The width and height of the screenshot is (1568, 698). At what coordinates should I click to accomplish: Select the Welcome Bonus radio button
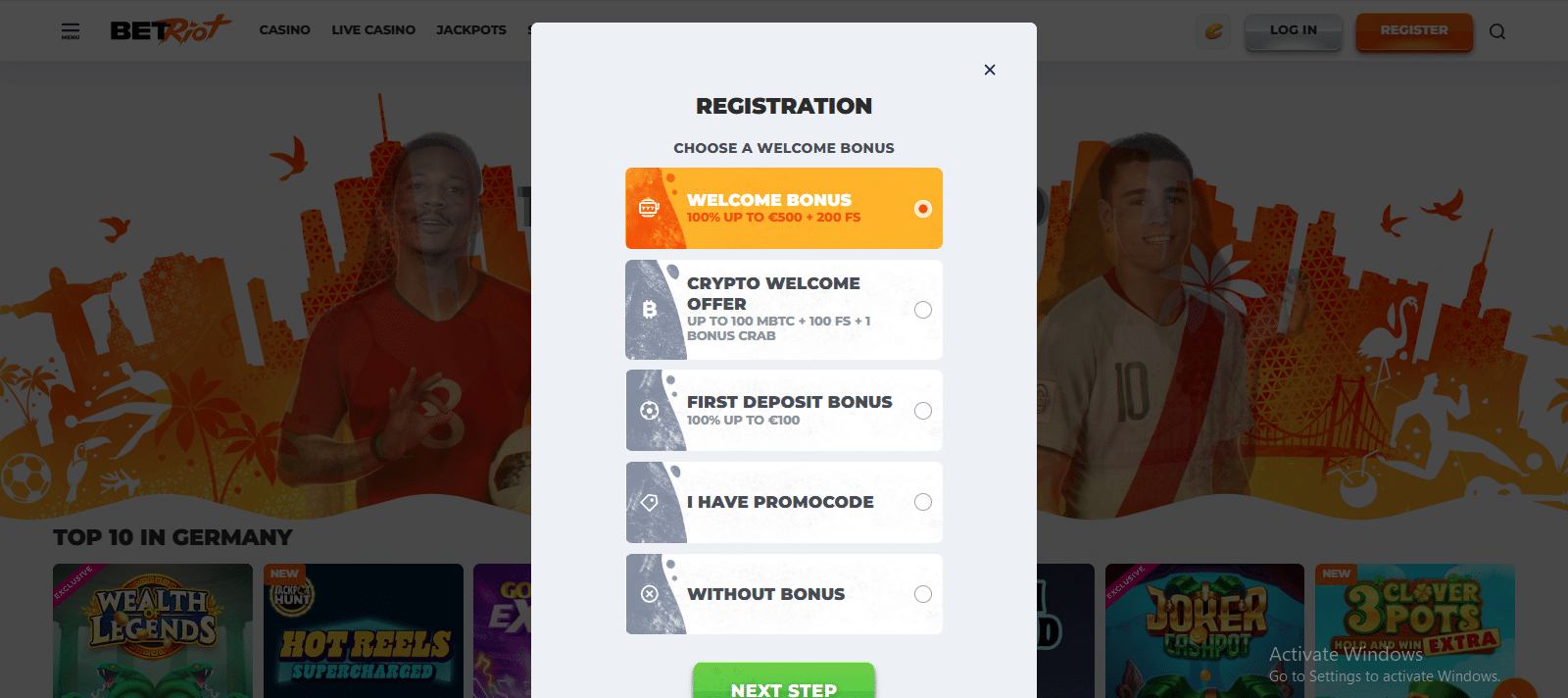(x=922, y=209)
